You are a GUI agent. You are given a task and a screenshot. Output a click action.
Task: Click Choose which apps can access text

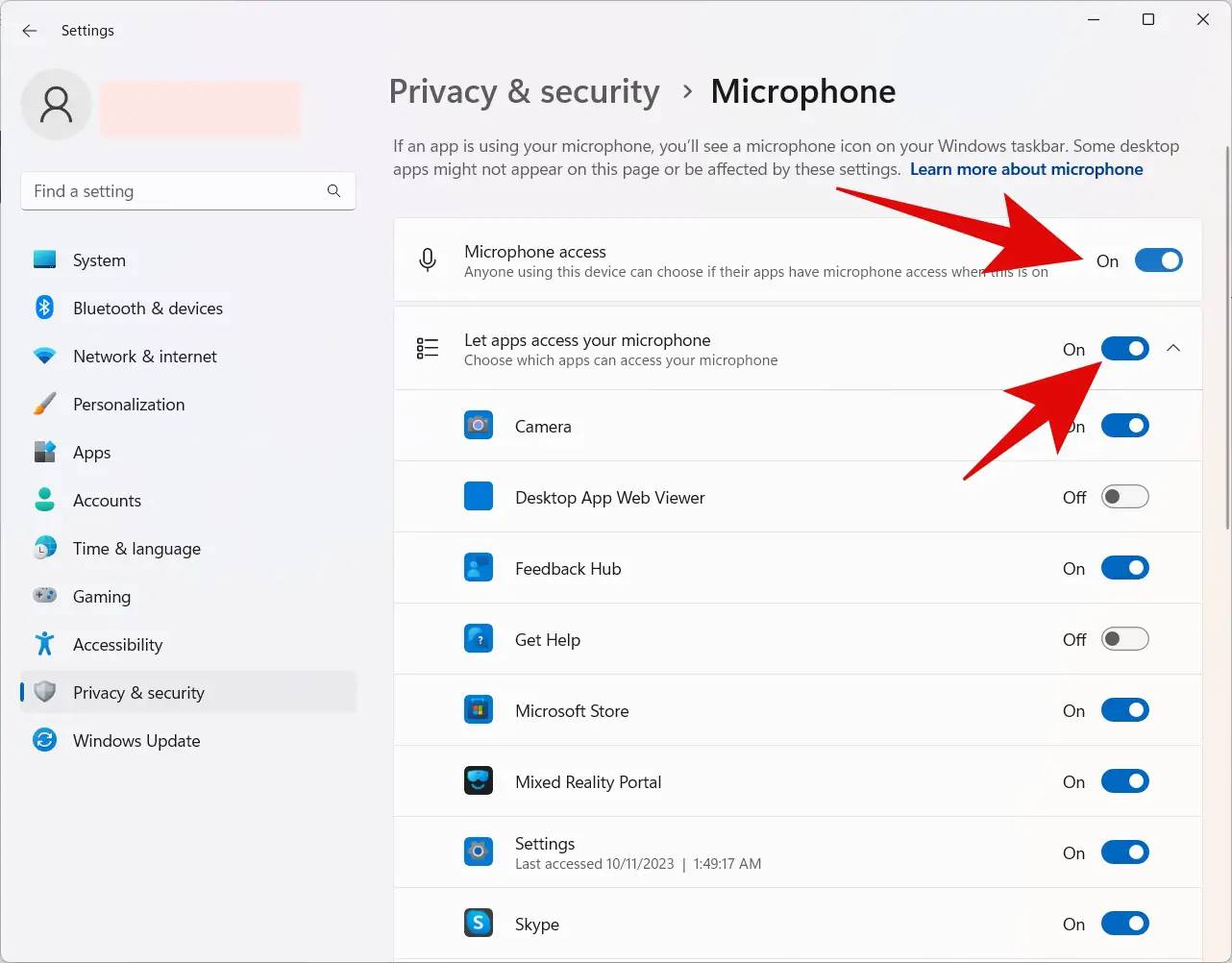point(621,360)
